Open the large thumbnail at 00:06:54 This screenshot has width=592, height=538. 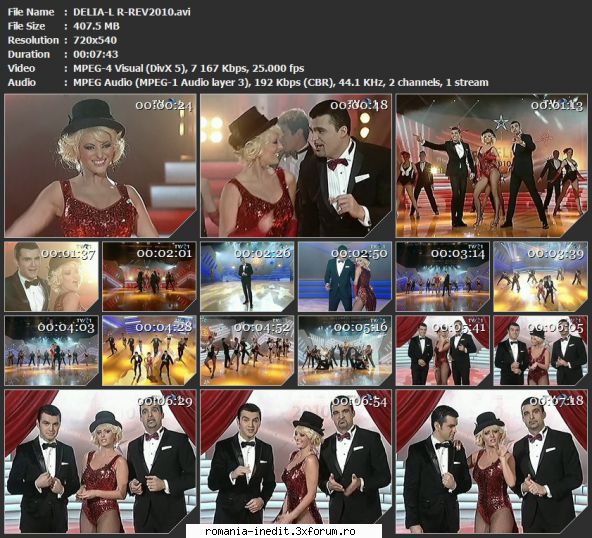pos(296,461)
